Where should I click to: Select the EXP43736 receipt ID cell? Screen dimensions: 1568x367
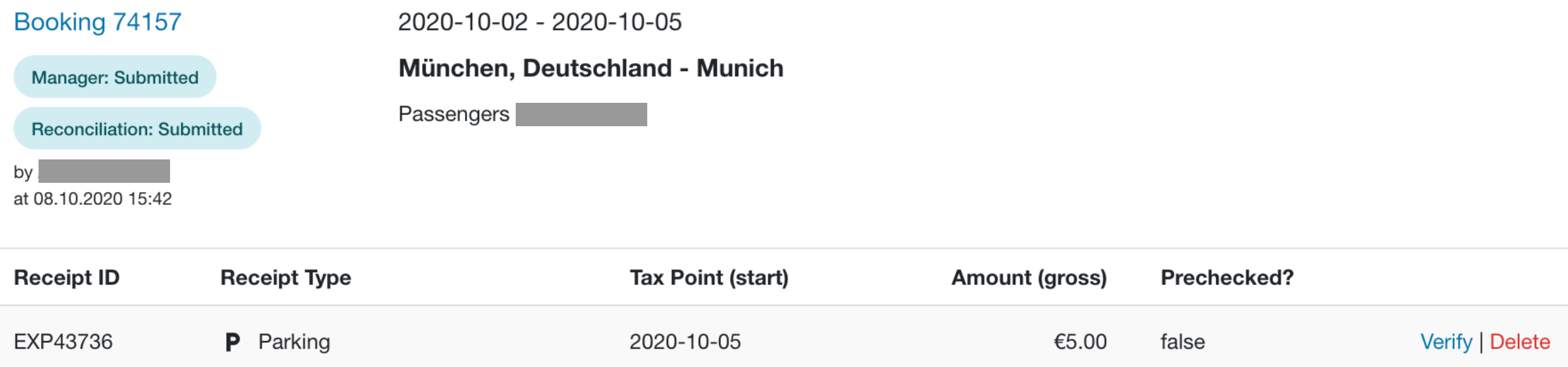63,342
